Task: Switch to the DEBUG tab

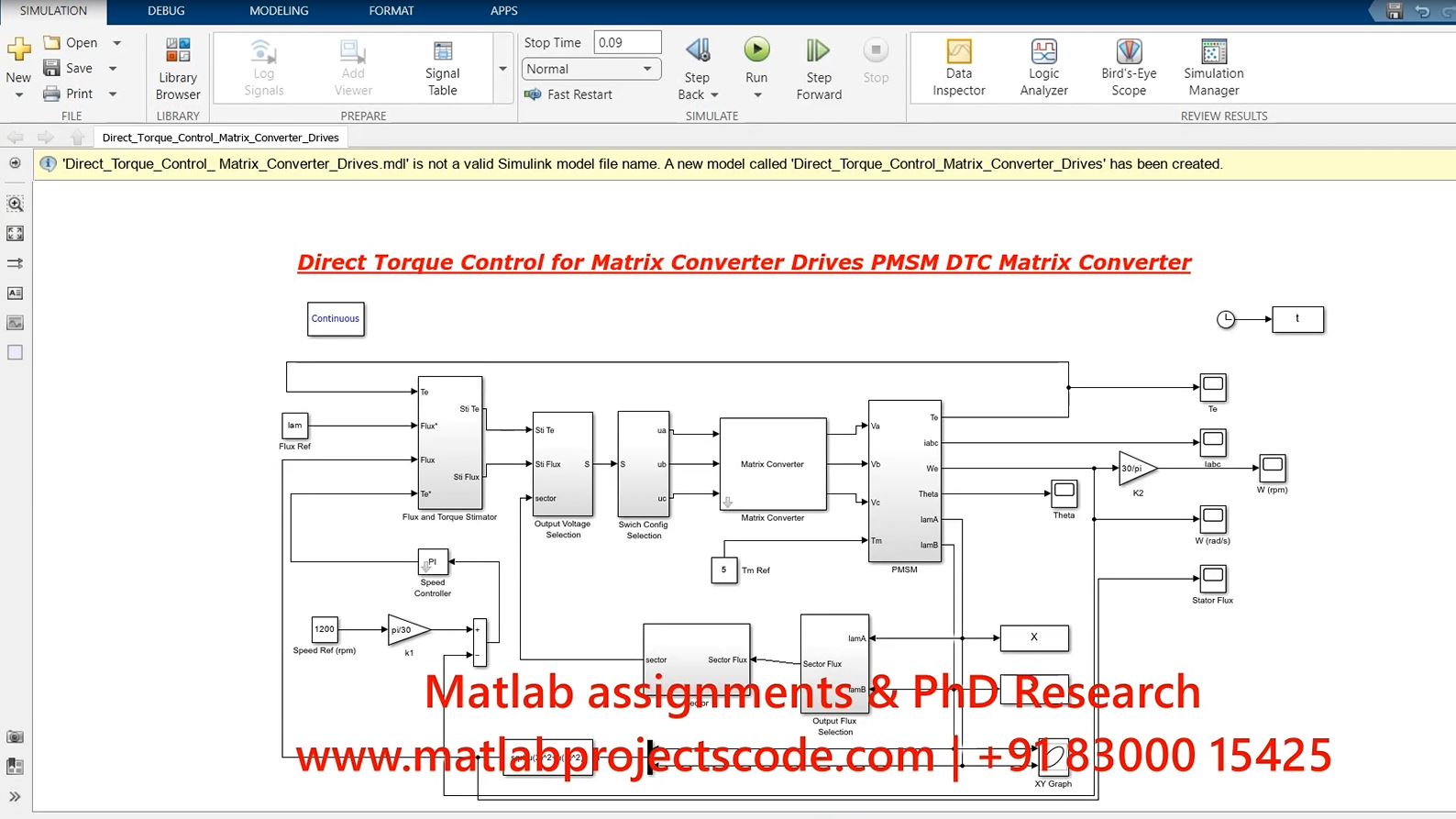Action: [x=166, y=11]
